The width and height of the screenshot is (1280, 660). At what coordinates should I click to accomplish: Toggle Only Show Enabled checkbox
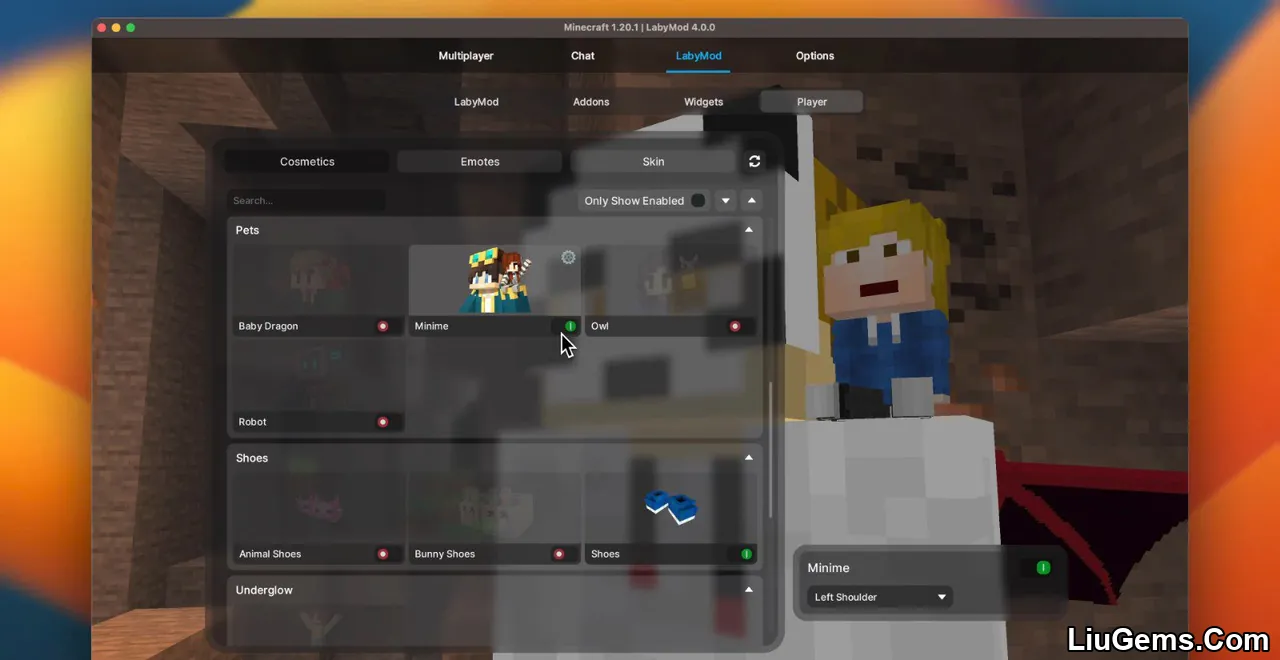click(698, 200)
